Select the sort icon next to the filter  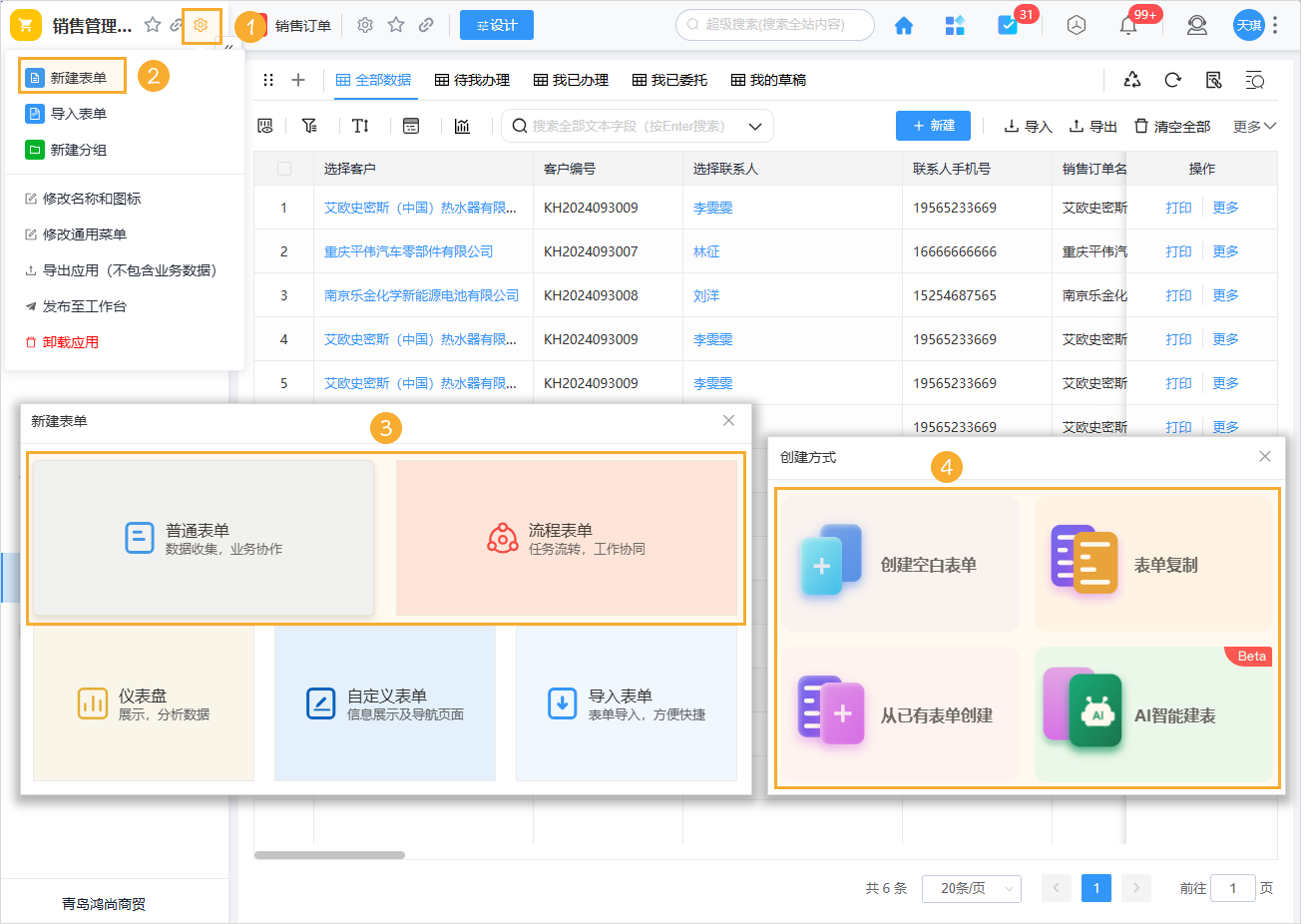point(360,125)
